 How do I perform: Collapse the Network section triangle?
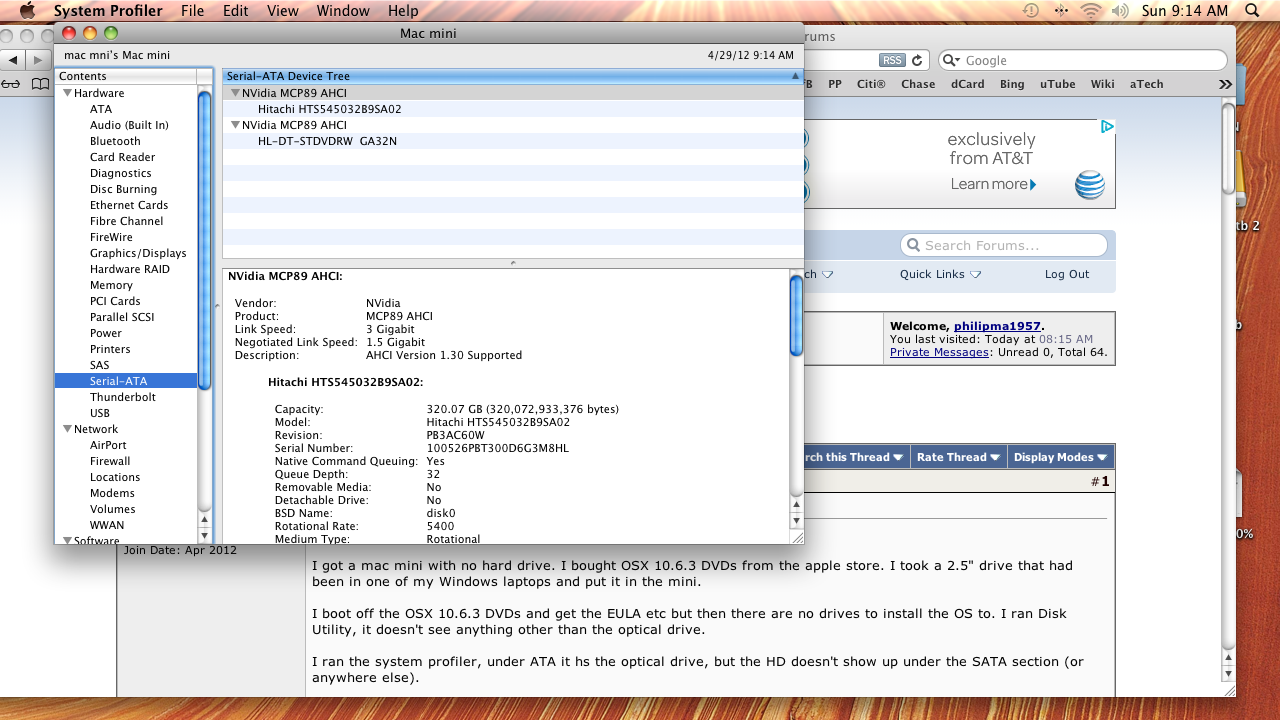tap(67, 429)
